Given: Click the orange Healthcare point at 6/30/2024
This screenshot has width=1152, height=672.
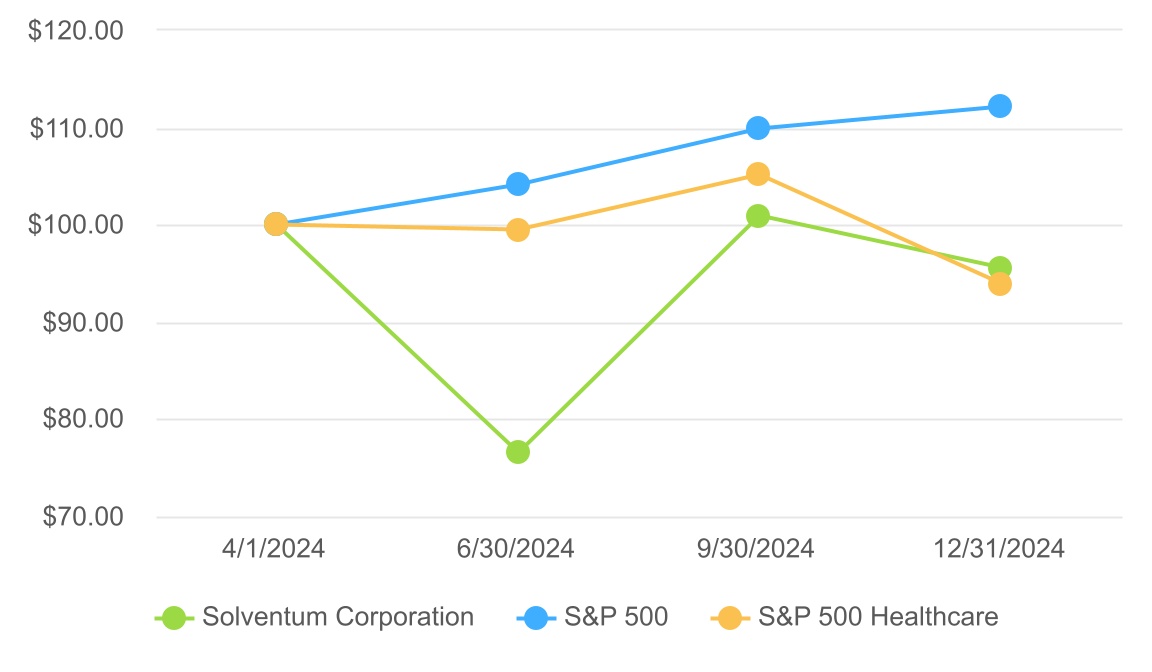Looking at the screenshot, I should (x=518, y=230).
